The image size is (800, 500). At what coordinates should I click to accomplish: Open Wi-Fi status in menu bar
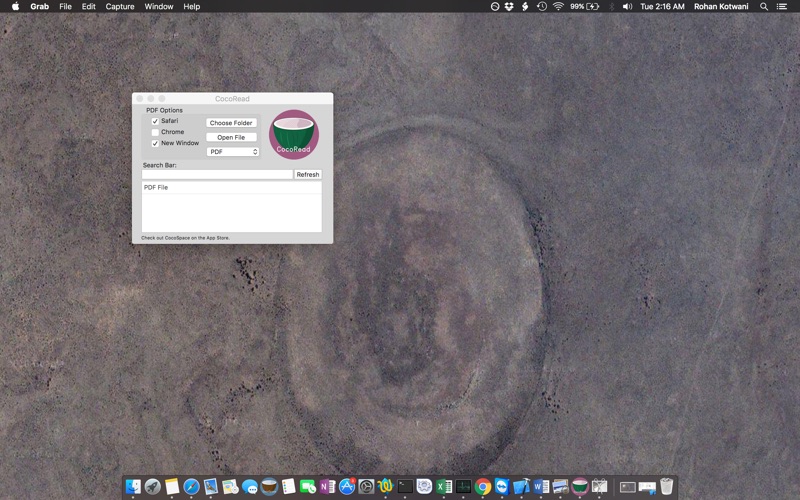[558, 6]
